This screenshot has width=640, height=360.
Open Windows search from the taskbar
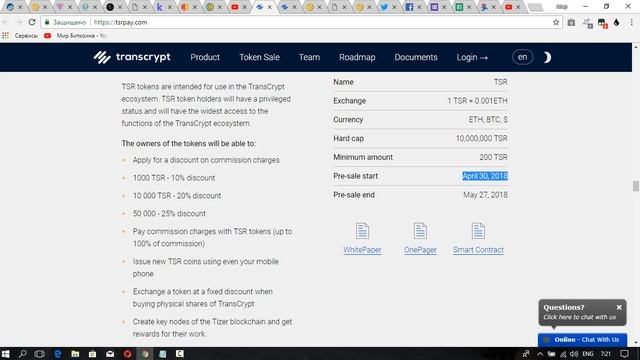[x=22, y=353]
